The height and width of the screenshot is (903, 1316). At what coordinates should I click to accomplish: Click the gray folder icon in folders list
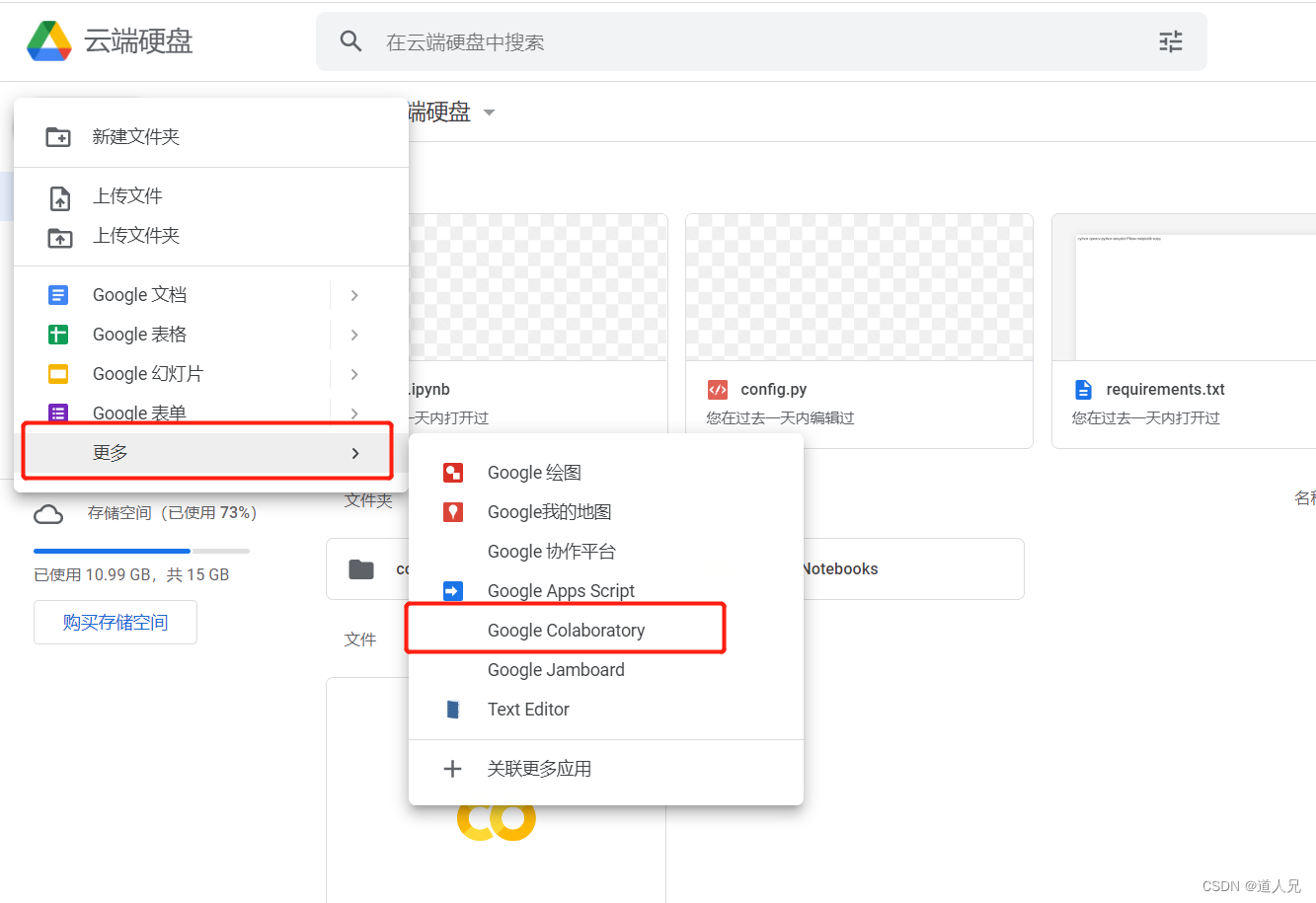click(x=361, y=569)
